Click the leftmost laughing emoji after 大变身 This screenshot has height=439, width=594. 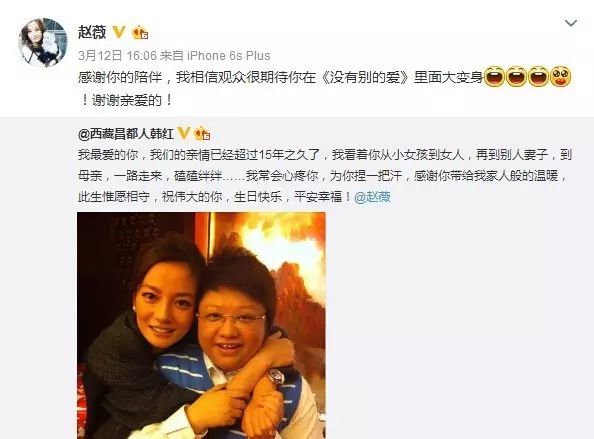click(494, 77)
